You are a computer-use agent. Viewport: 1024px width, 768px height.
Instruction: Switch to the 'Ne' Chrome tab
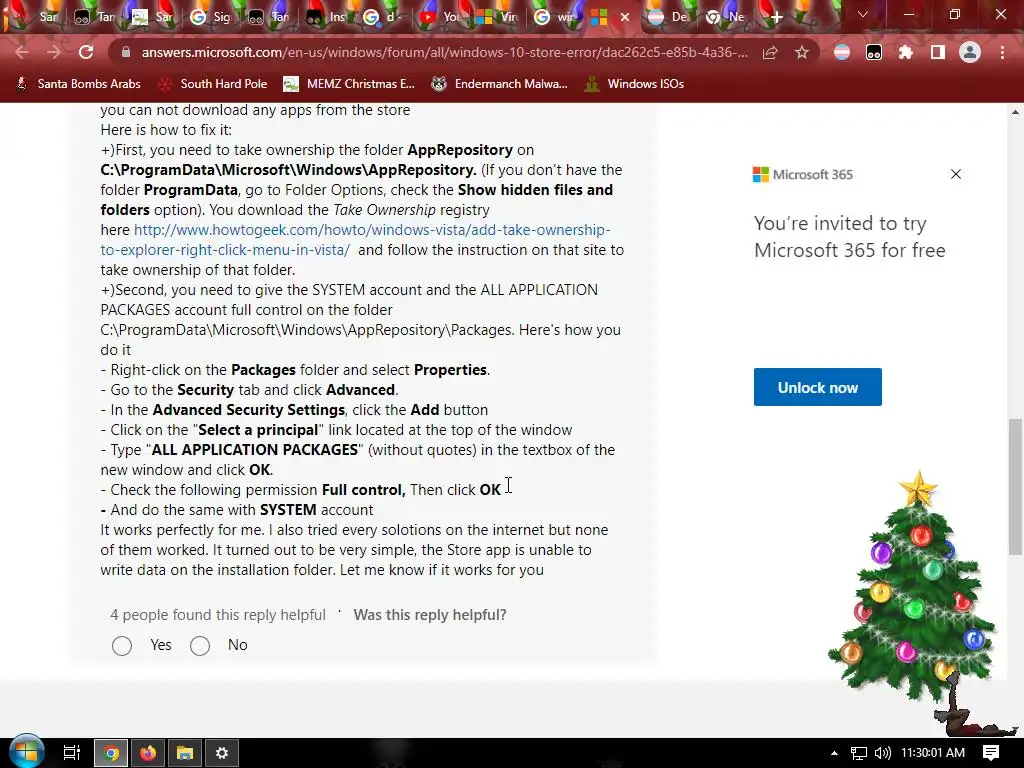pyautogui.click(x=726, y=17)
